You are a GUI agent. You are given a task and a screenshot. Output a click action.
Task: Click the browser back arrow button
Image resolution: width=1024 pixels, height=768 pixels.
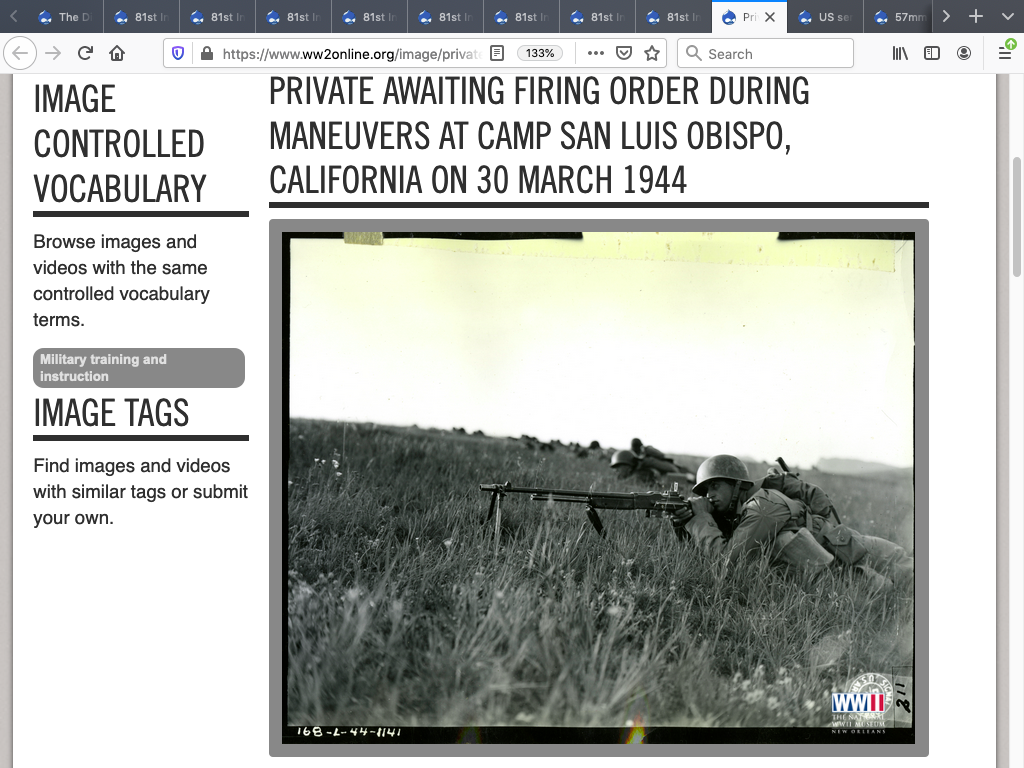21,54
